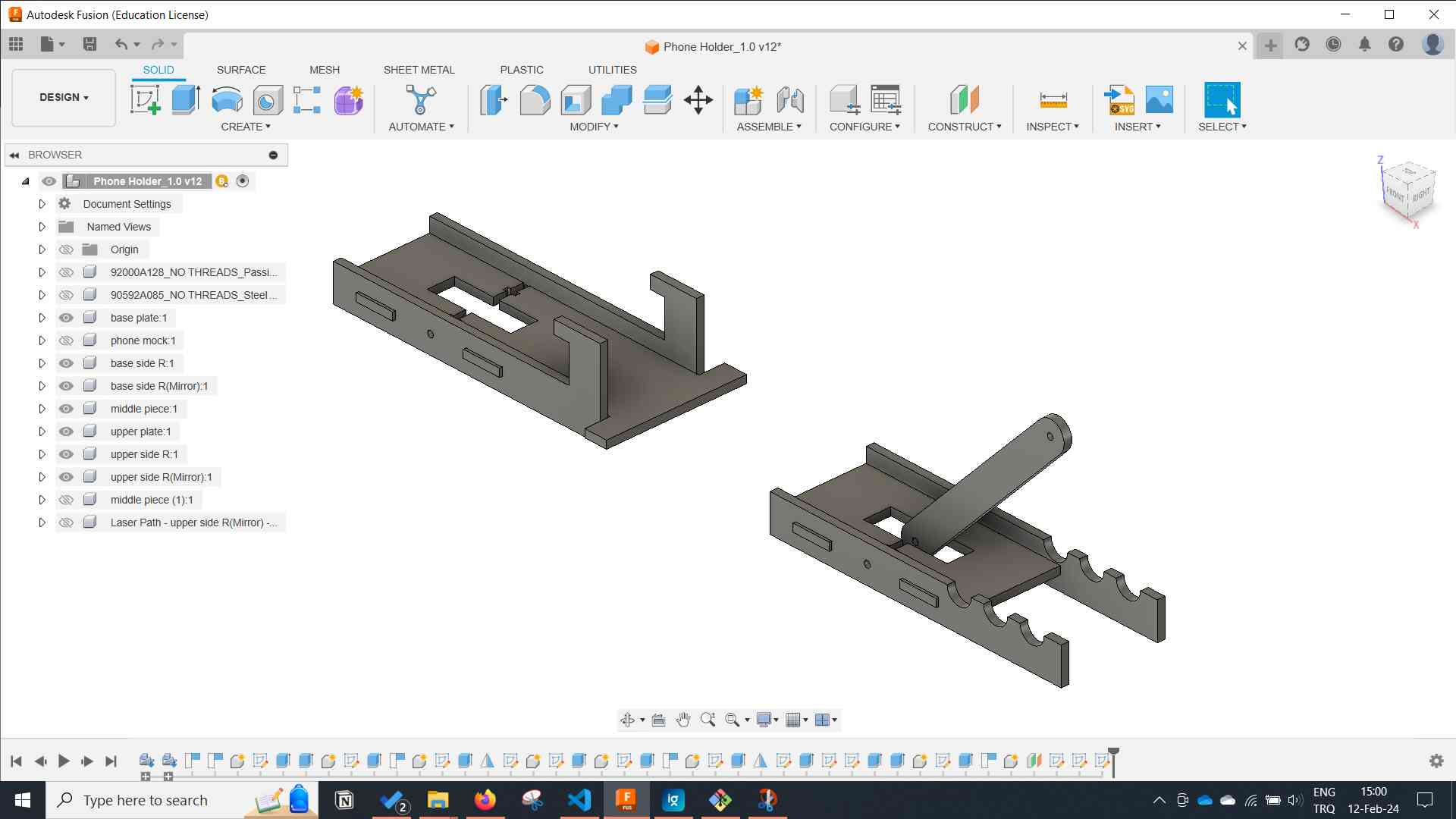
Task: Select the Measure tool icon
Action: [1053, 100]
